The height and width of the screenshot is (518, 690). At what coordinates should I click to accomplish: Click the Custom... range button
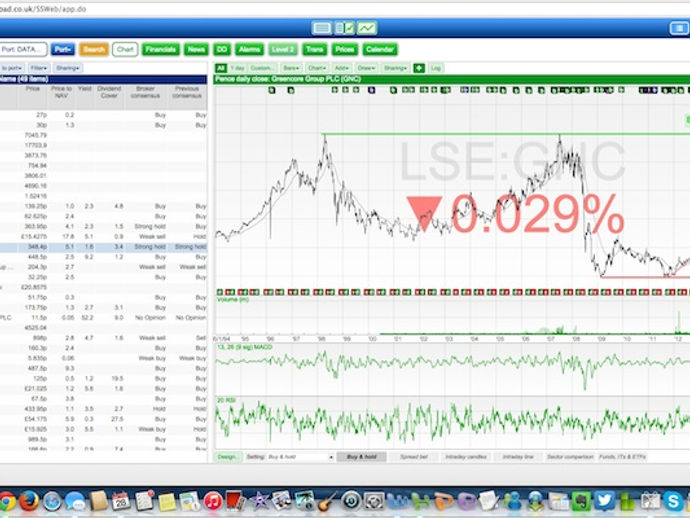click(262, 68)
